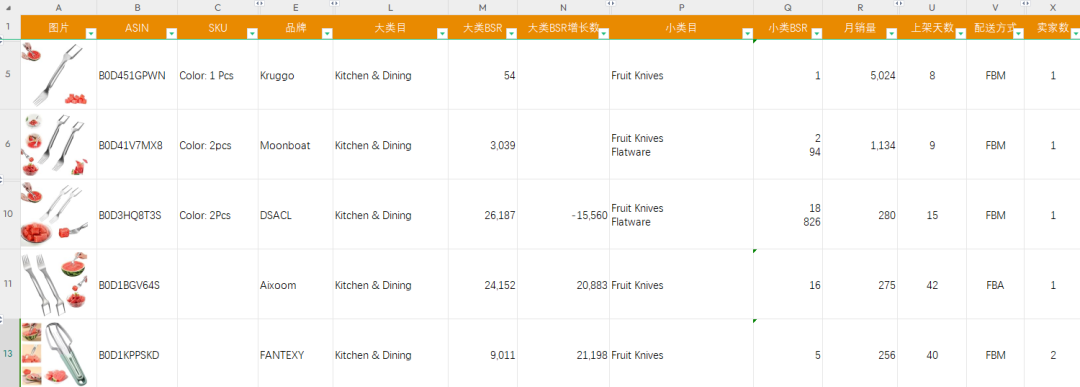Screen dimensions: 1080x387
Task: Open the filter arrow for 配送方式 column
Action: tap(1018, 33)
